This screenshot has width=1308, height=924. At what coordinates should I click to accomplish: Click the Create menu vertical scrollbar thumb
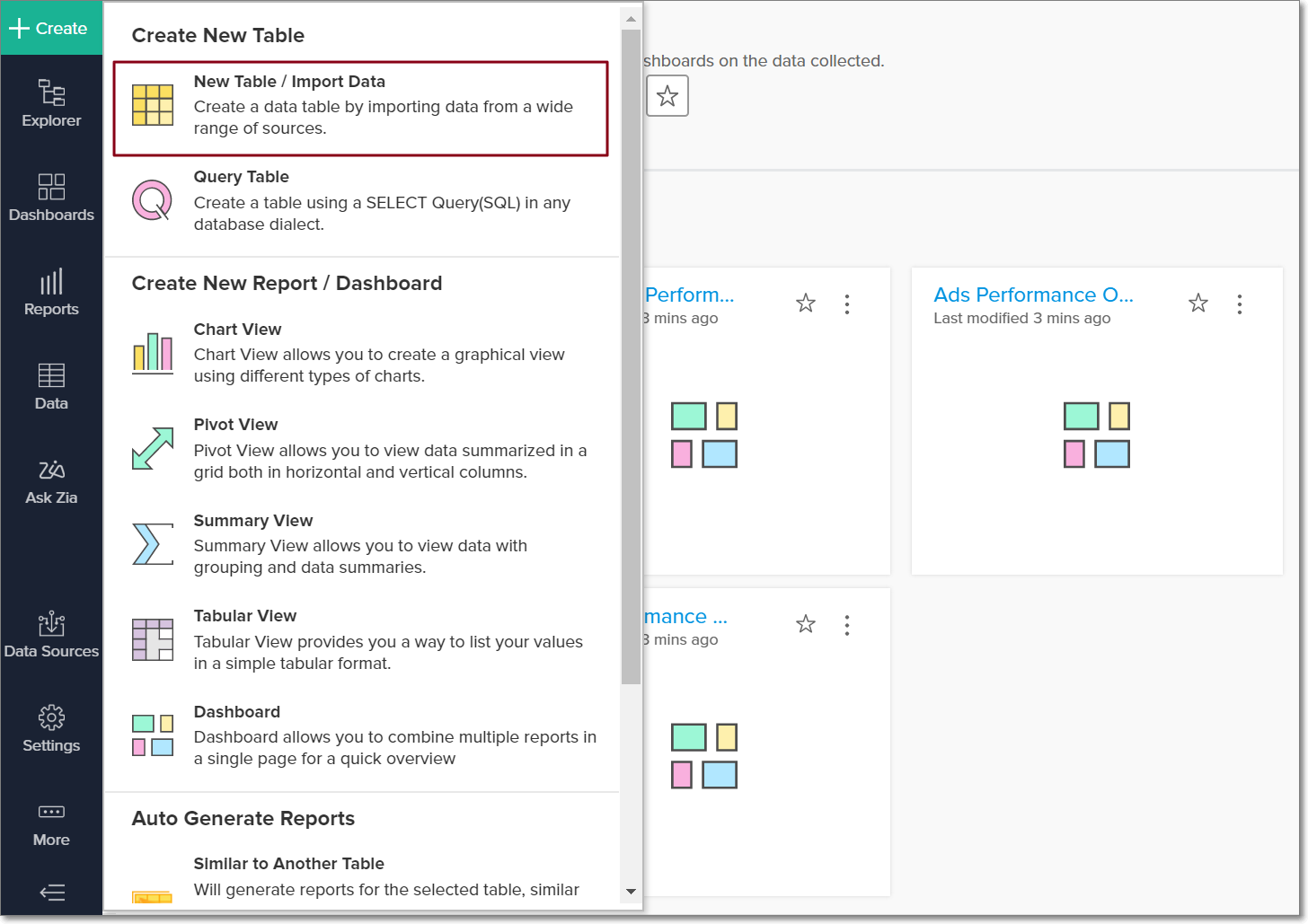click(631, 359)
